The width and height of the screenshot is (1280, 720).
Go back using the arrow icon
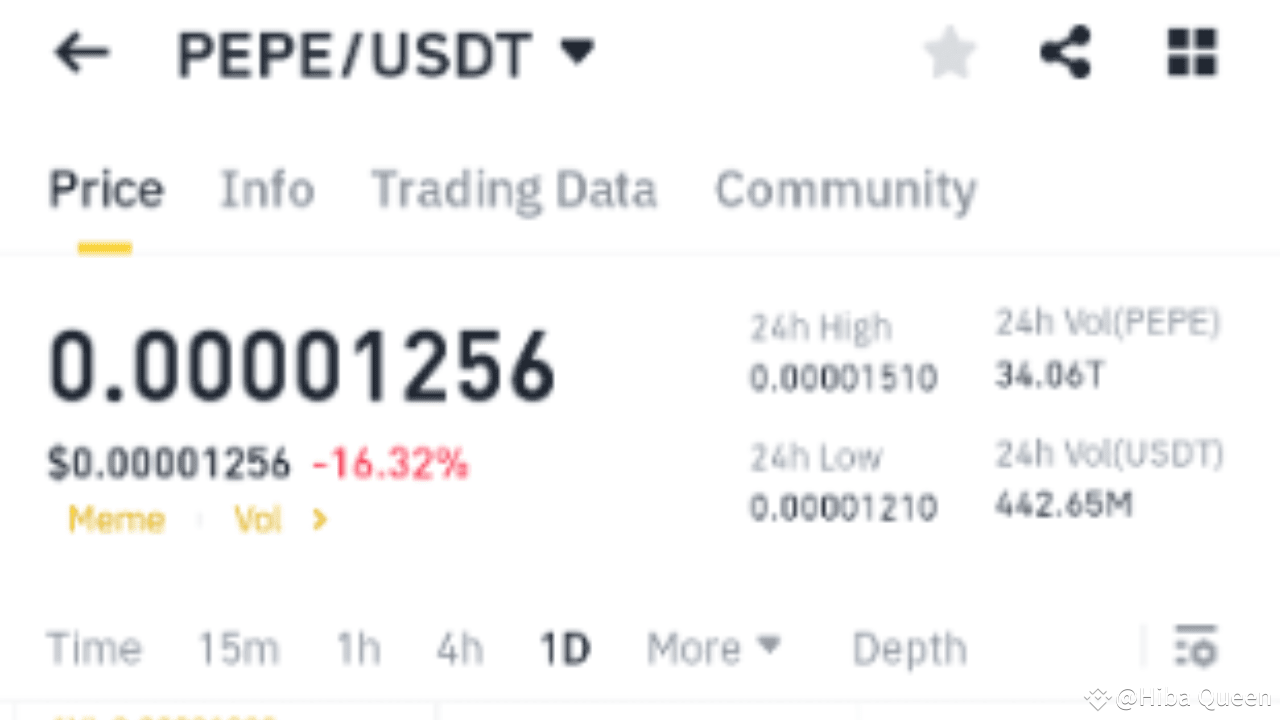click(80, 54)
